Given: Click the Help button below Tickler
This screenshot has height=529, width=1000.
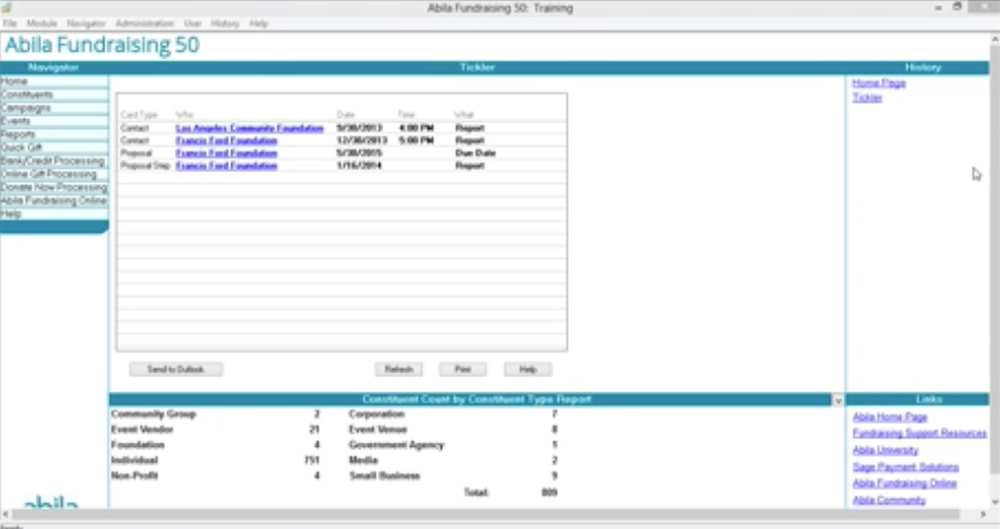Looking at the screenshot, I should 527,369.
